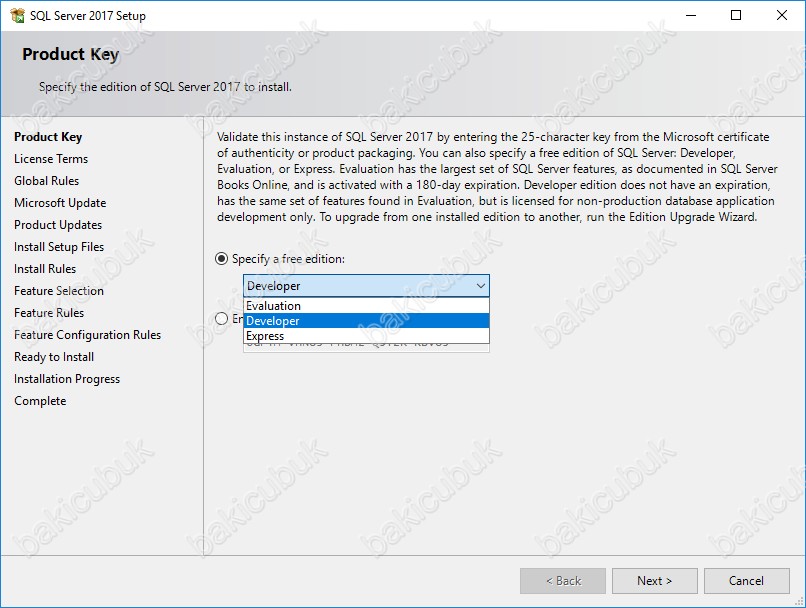The width and height of the screenshot is (806, 608).
Task: Click the Feature Rules step in sidebar
Action: click(x=49, y=313)
